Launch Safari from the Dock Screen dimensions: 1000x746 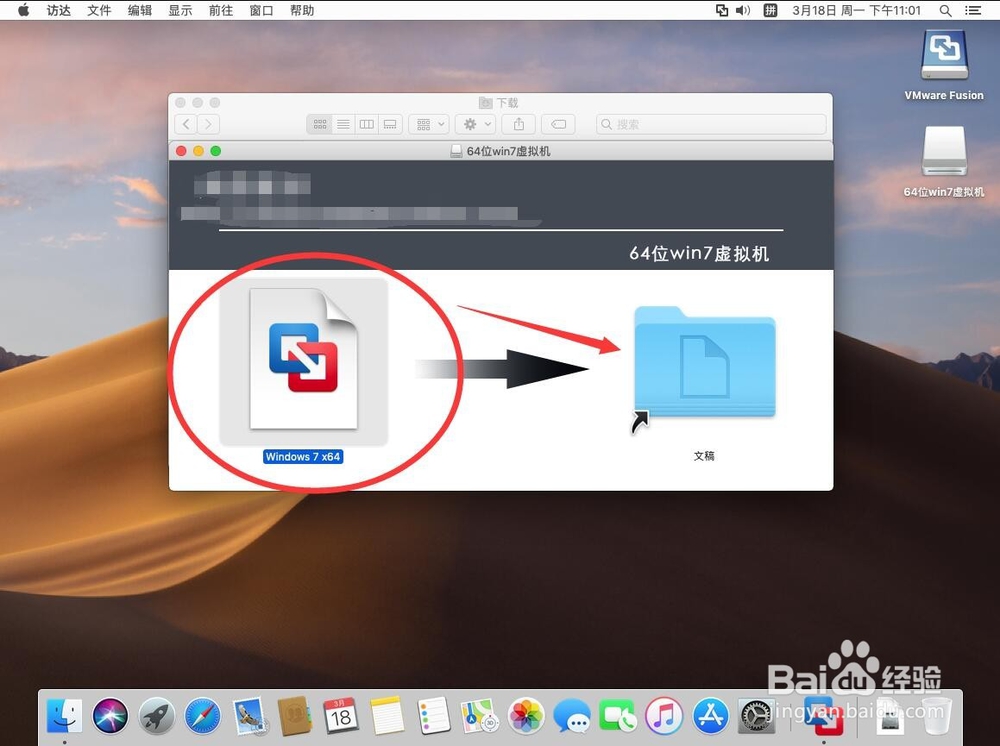click(x=204, y=716)
